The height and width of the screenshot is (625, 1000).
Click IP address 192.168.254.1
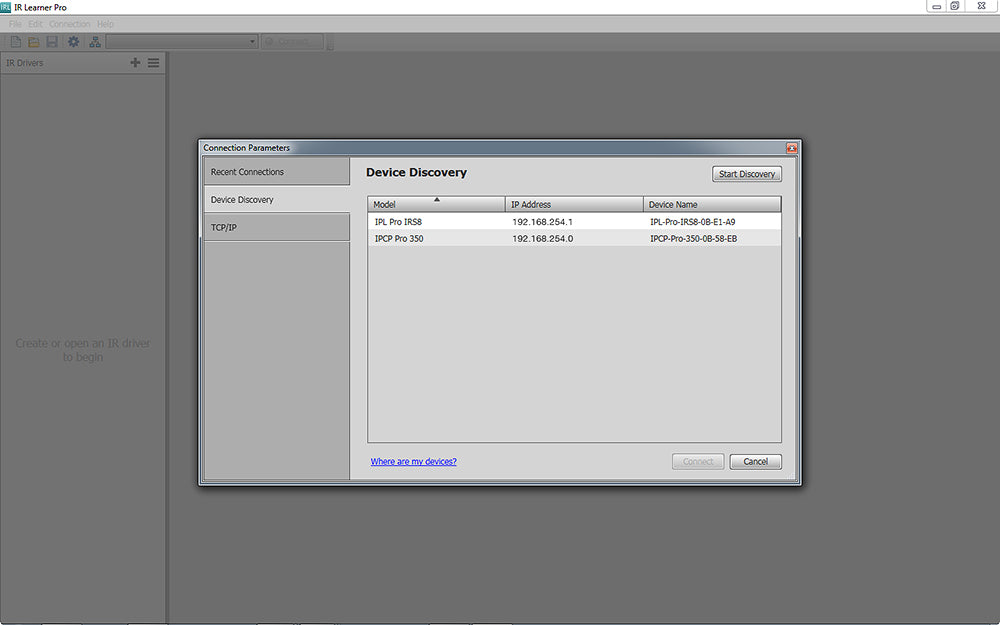point(543,222)
